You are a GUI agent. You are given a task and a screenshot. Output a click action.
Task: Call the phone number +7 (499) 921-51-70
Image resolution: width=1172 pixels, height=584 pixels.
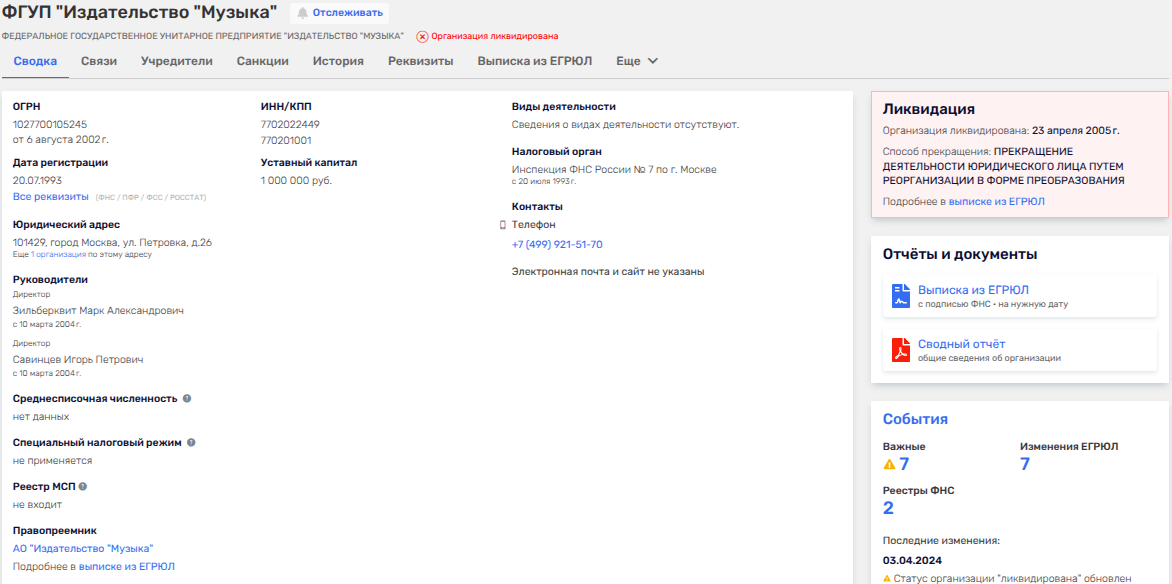557,245
